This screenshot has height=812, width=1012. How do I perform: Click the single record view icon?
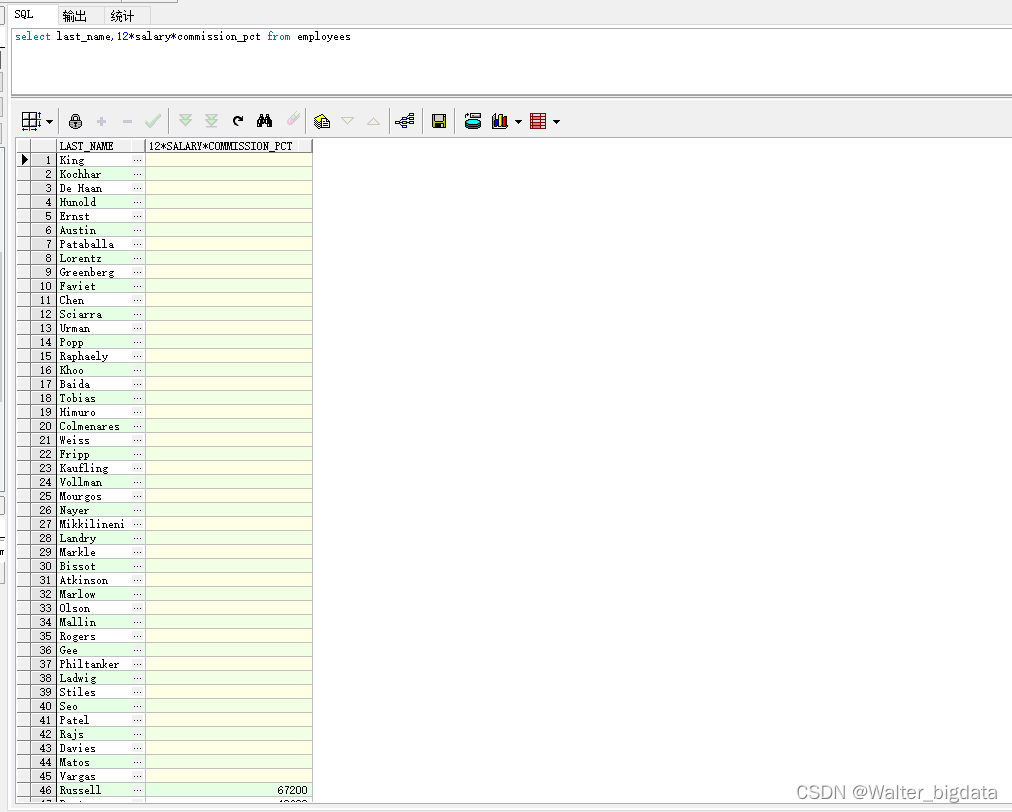322,121
